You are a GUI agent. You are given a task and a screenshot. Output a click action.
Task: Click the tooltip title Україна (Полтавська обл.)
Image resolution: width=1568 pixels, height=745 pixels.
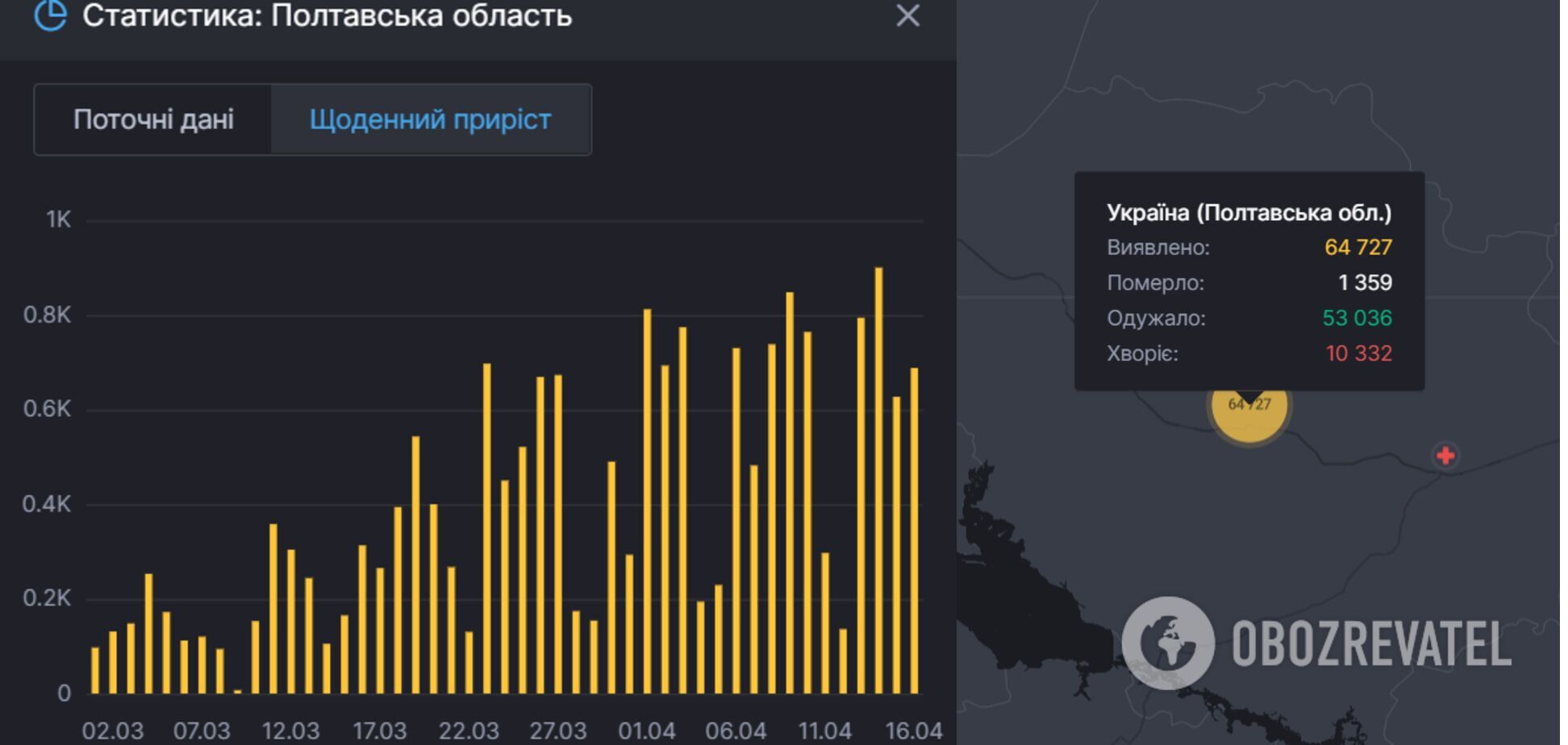[x=1249, y=213]
